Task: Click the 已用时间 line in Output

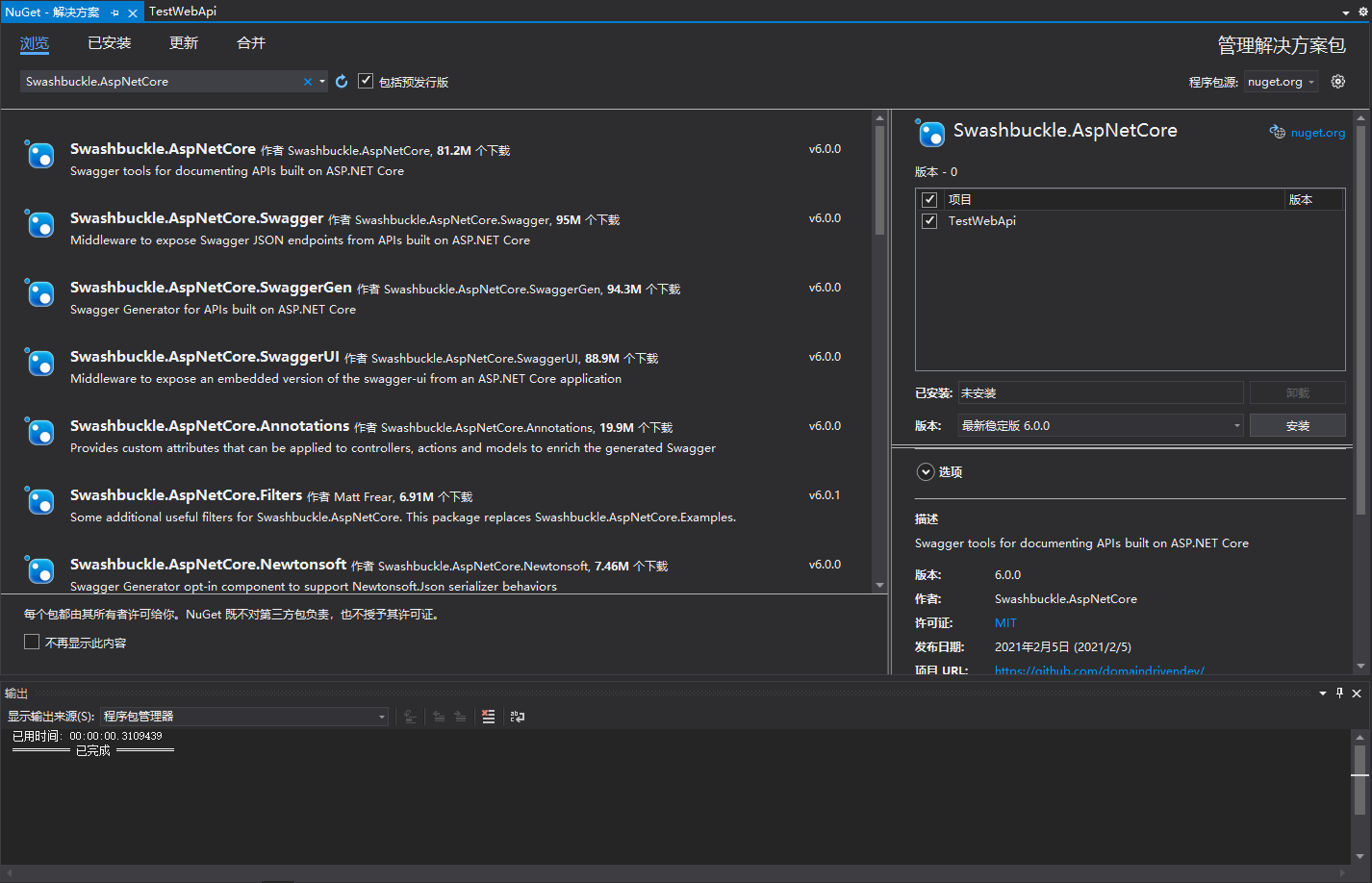Action: (x=88, y=736)
